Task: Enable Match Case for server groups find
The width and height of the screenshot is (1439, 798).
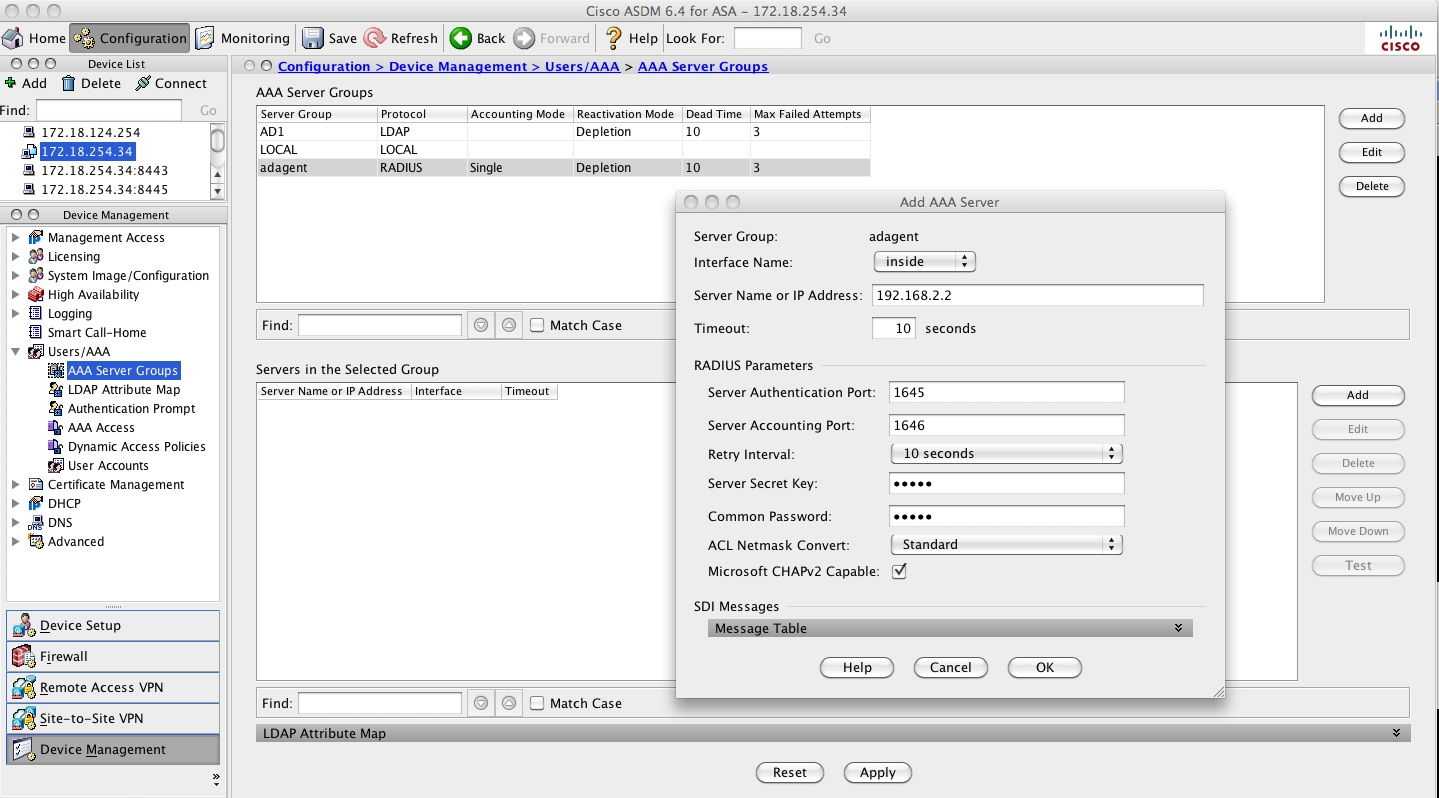Action: coord(537,325)
